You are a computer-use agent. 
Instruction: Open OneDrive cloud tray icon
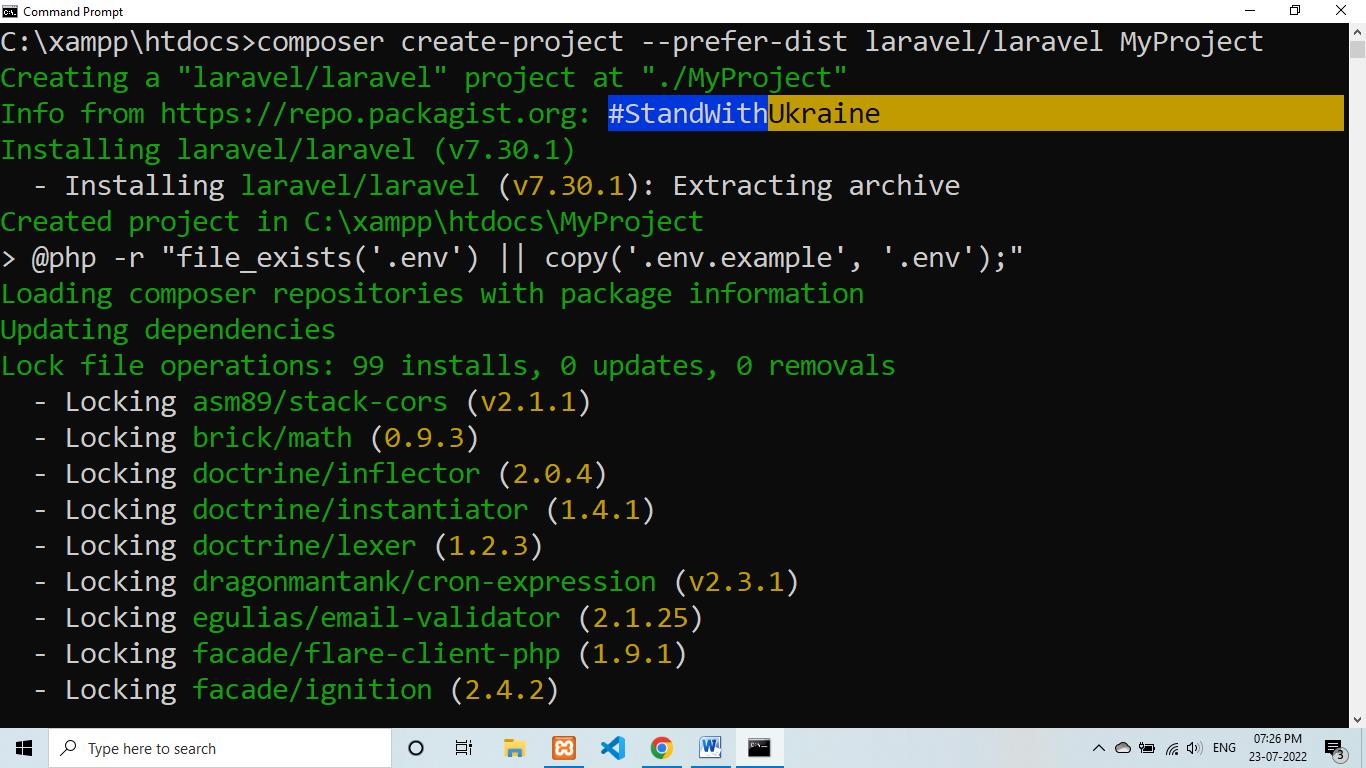(1122, 748)
